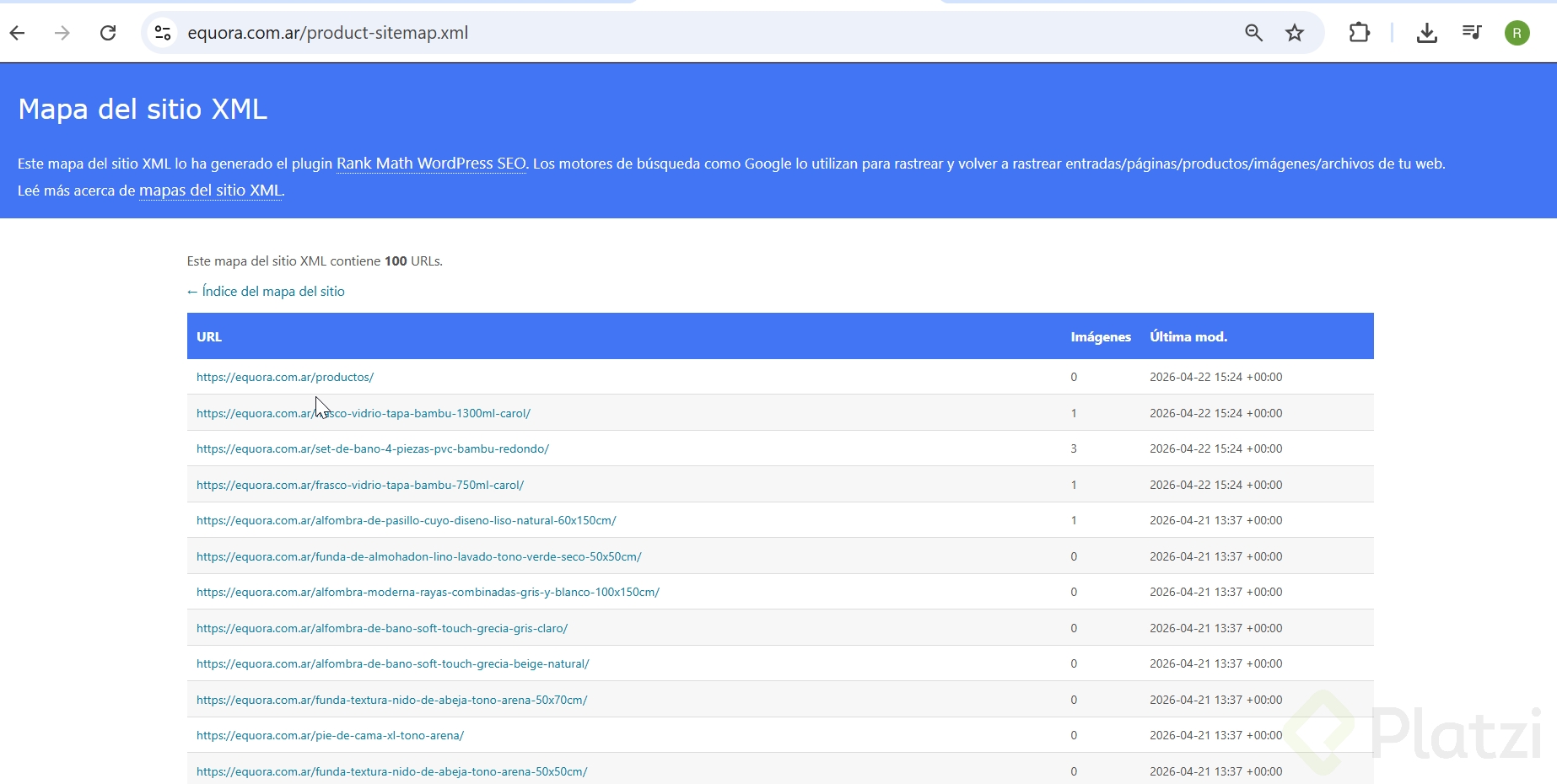
Task: Click the Imágenes column header
Action: pyautogui.click(x=1101, y=336)
